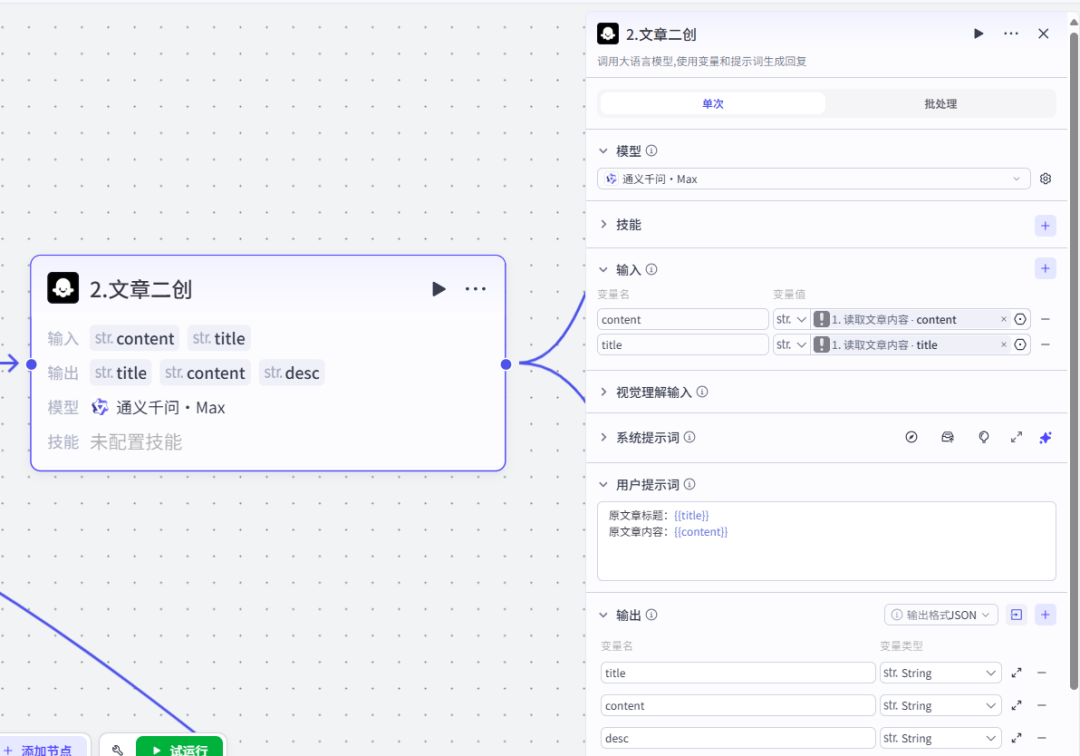The height and width of the screenshot is (756, 1080).
Task: Click the import icon next to 输出格式JSON
Action: pos(1016,614)
